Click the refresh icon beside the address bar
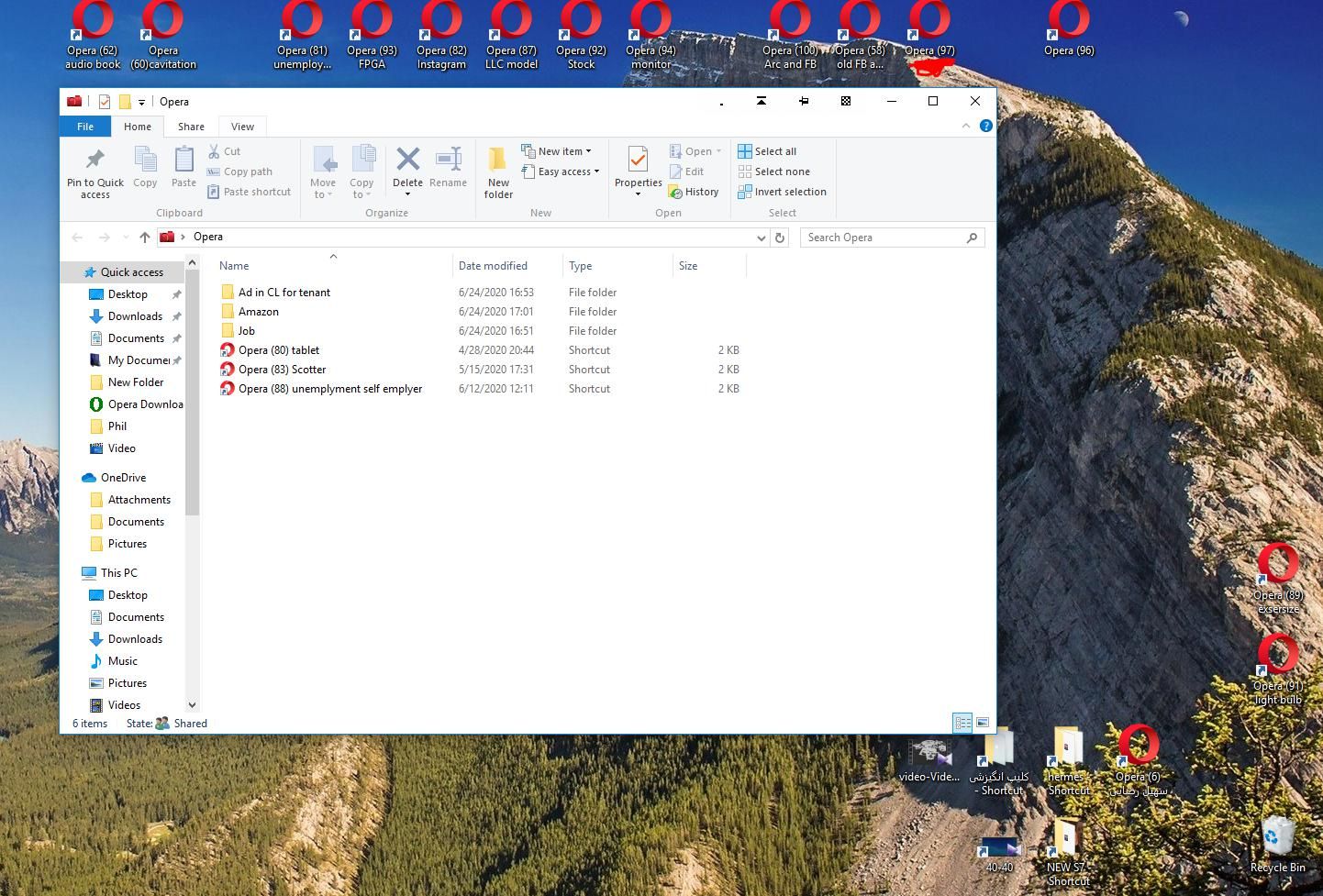 (780, 238)
